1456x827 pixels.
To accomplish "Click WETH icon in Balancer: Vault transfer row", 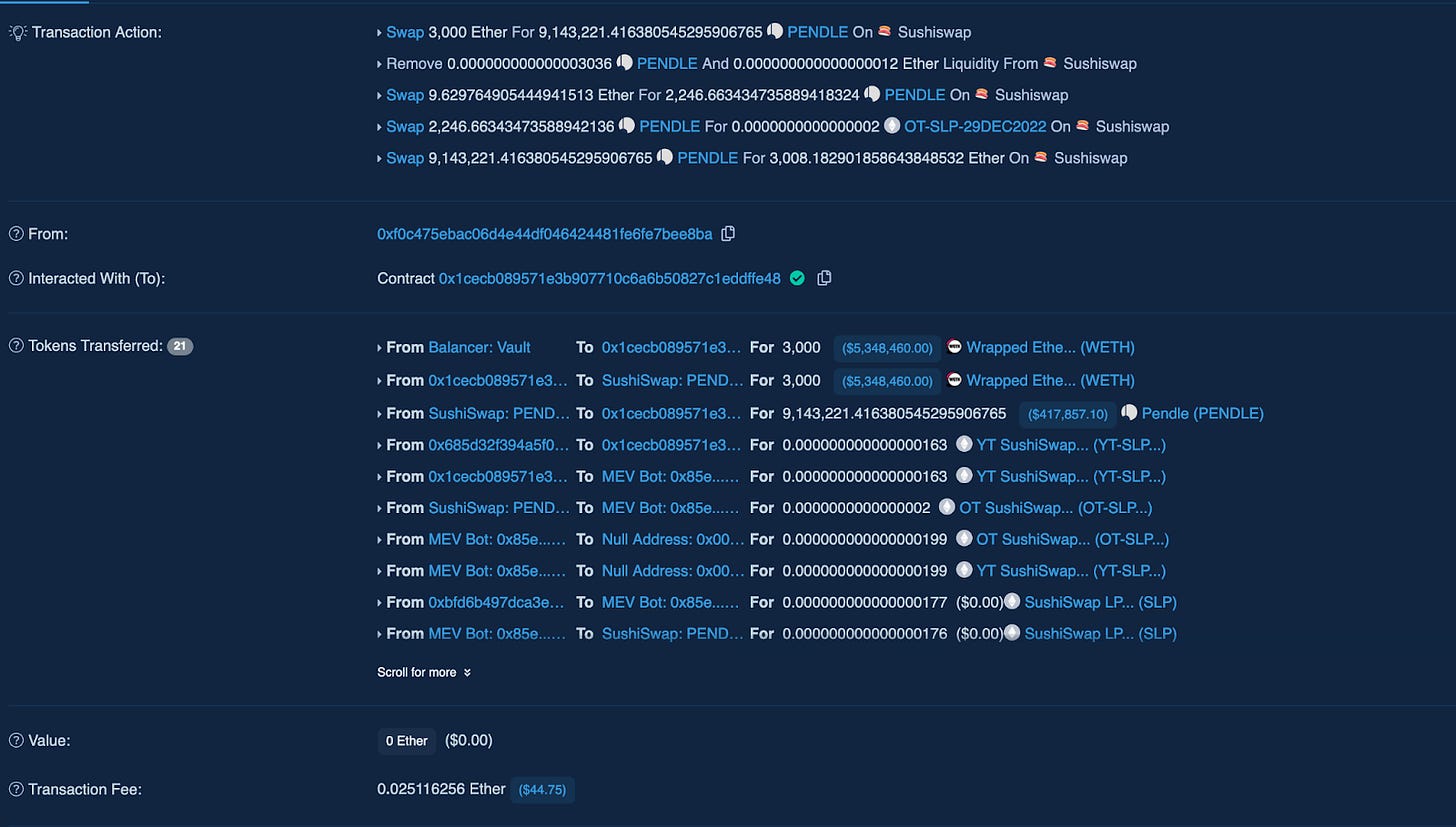I will coord(954,347).
